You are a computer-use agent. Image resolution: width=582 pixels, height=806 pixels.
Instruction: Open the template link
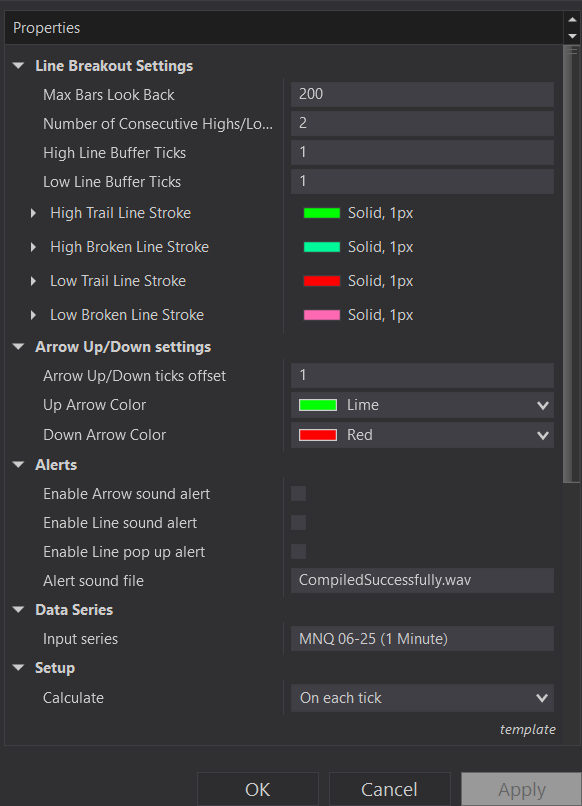528,729
